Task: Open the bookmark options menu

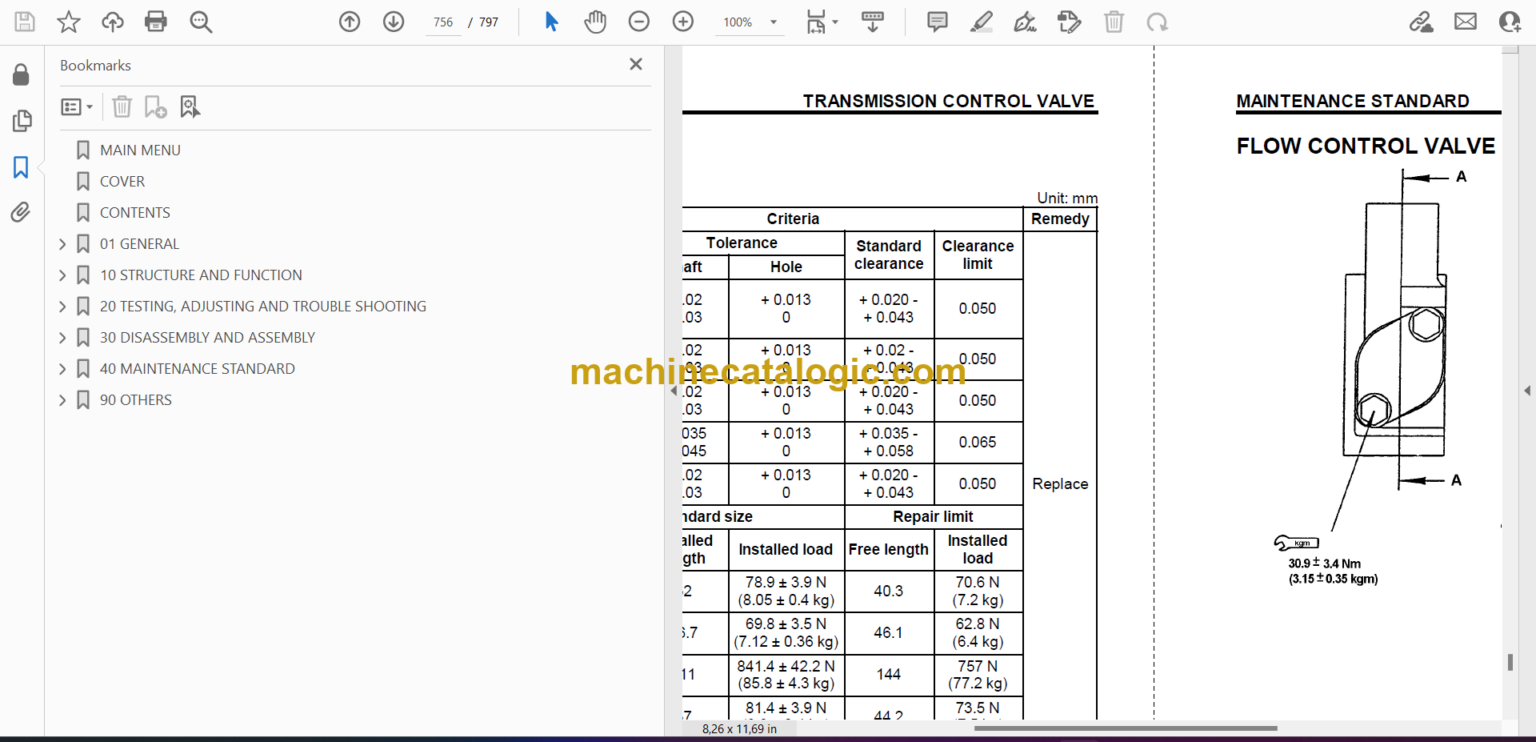Action: tap(77, 106)
